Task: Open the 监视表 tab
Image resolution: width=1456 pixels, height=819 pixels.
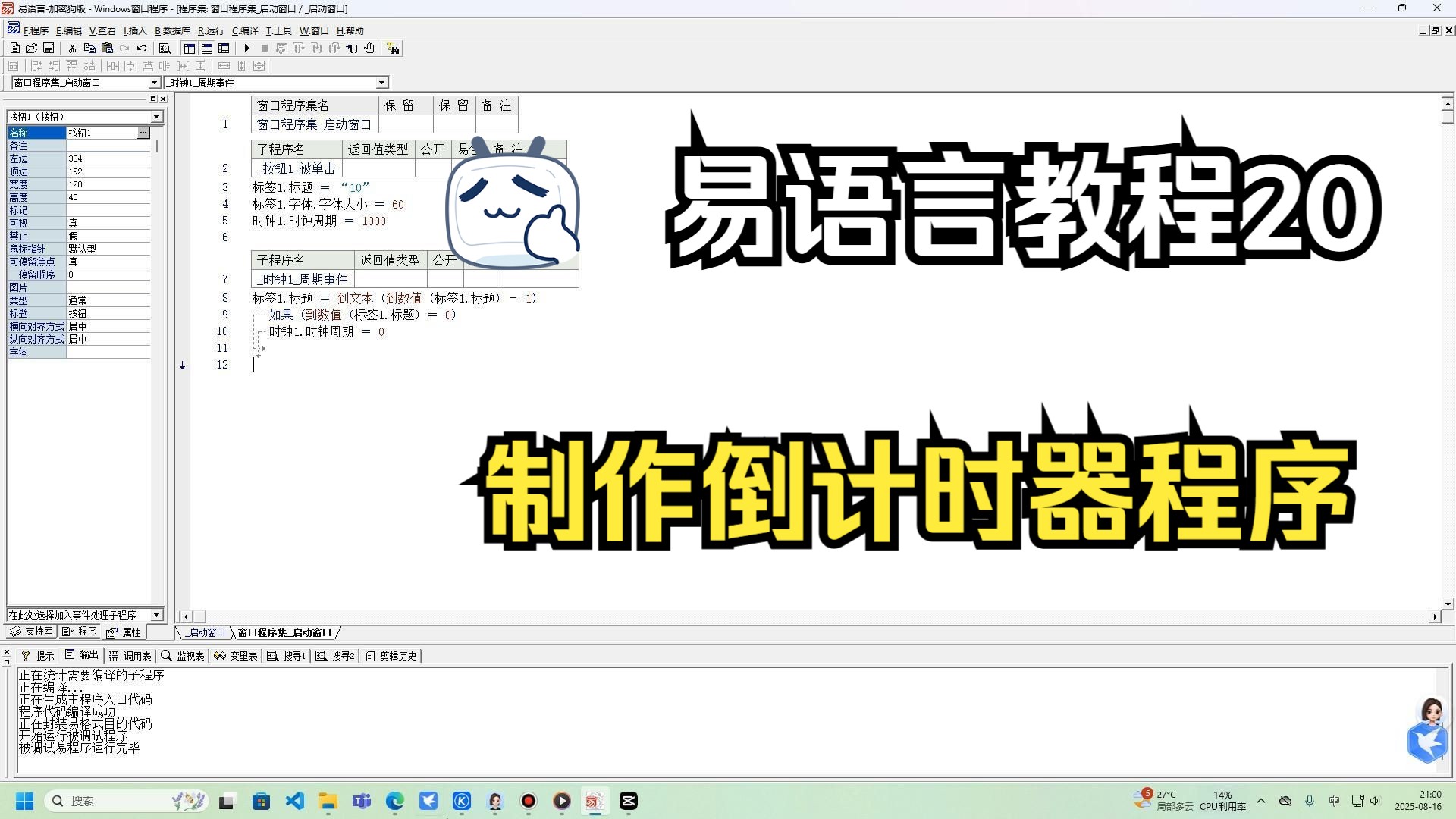Action: [184, 656]
